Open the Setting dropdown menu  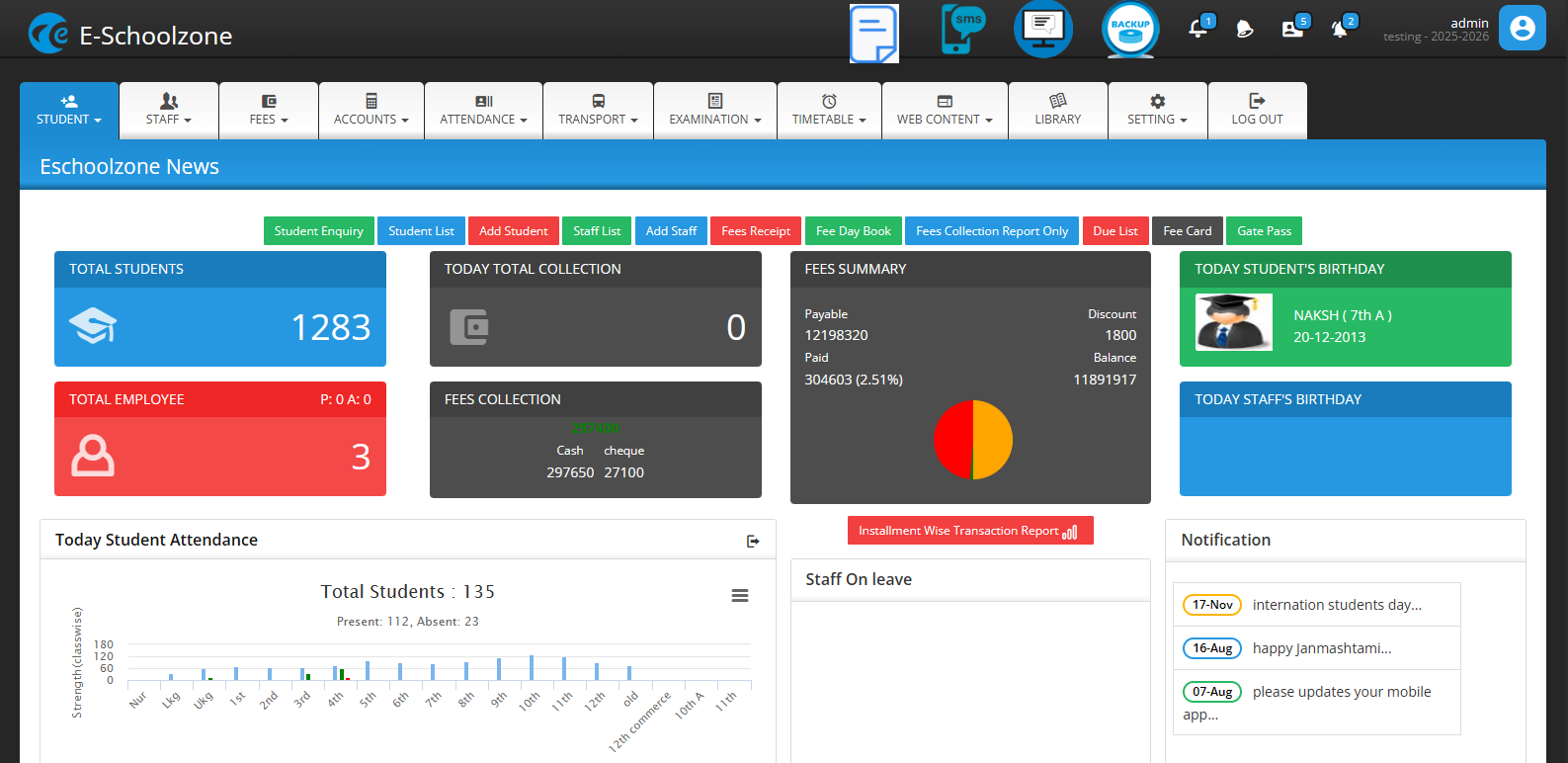click(1157, 111)
